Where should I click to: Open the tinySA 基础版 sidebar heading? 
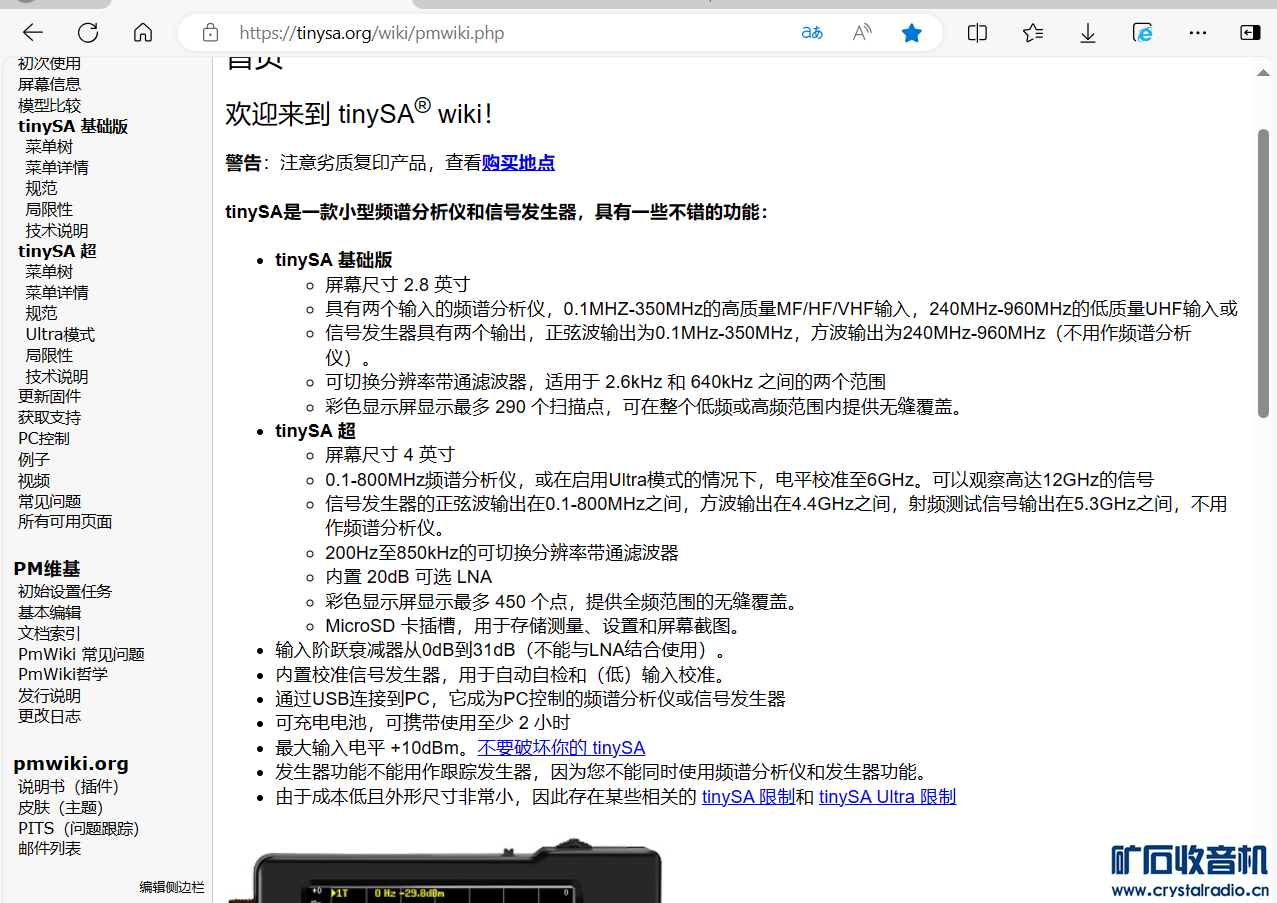point(73,127)
